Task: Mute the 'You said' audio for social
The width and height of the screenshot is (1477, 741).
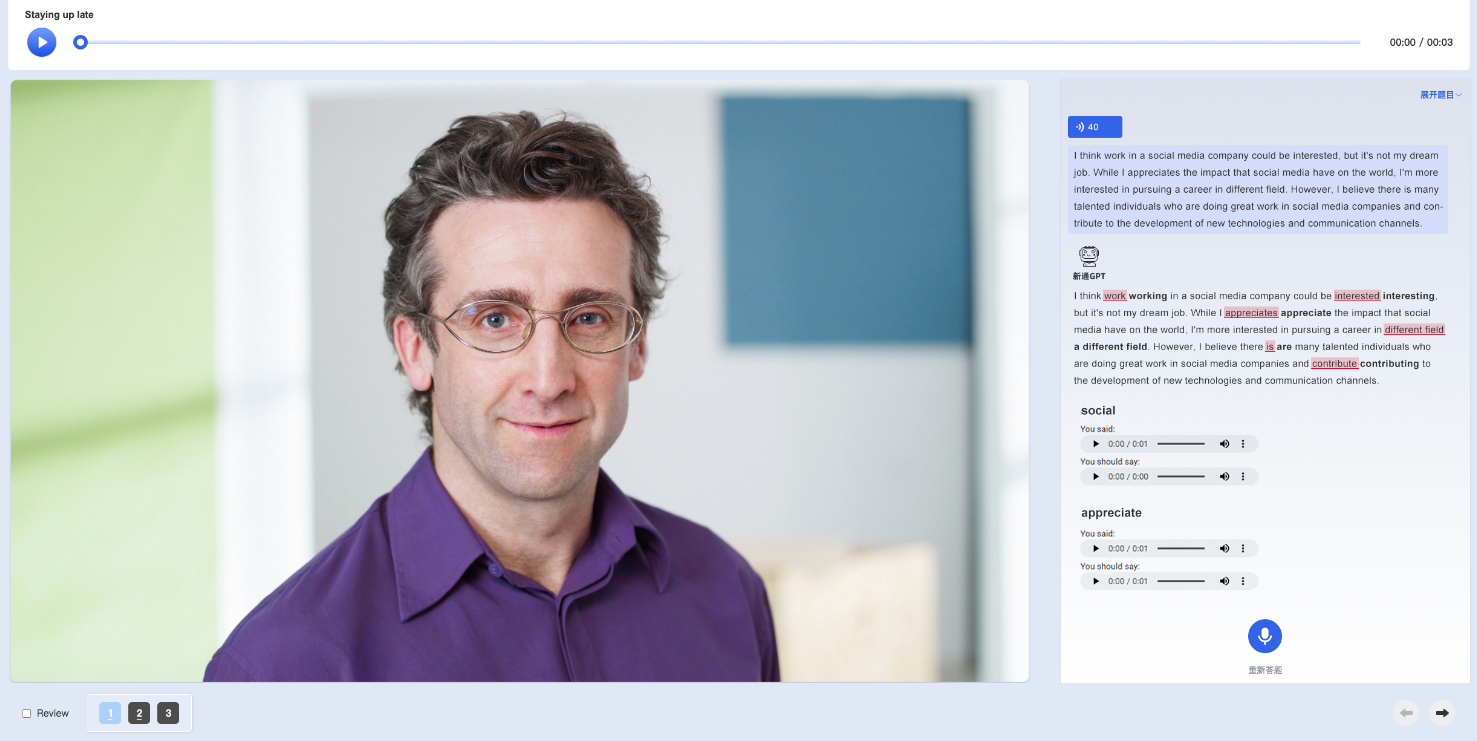Action: [x=1224, y=444]
